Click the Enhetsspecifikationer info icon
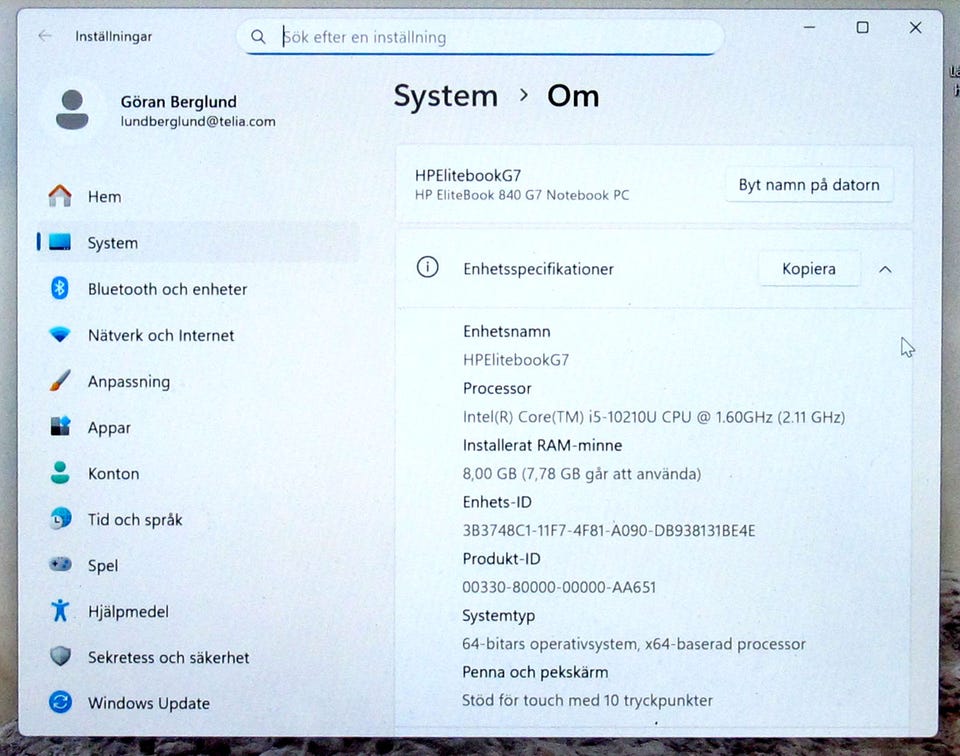Screen dimensions: 960x756 click(x=427, y=268)
